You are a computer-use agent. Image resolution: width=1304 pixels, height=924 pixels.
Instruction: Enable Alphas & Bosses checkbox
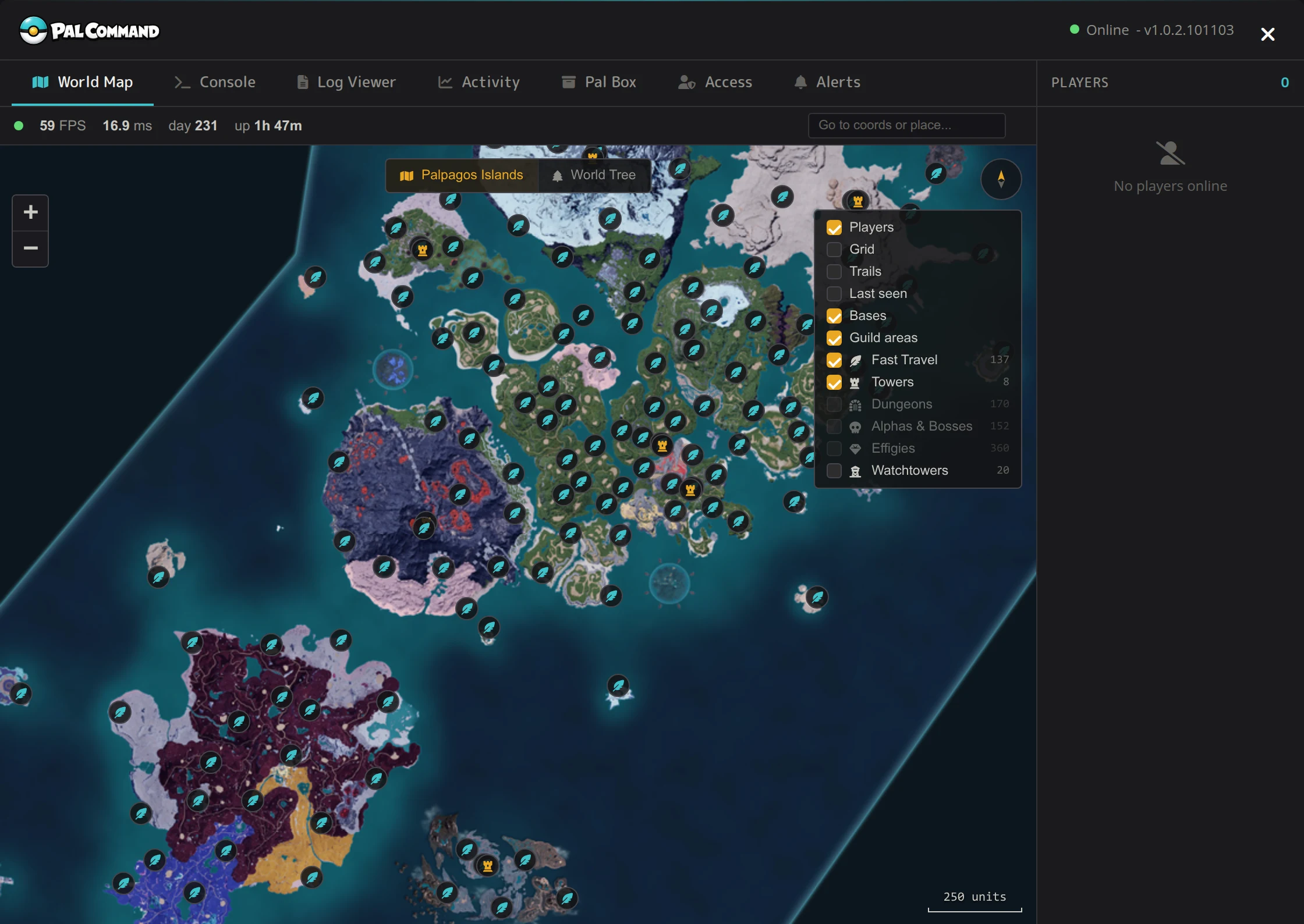(x=834, y=427)
